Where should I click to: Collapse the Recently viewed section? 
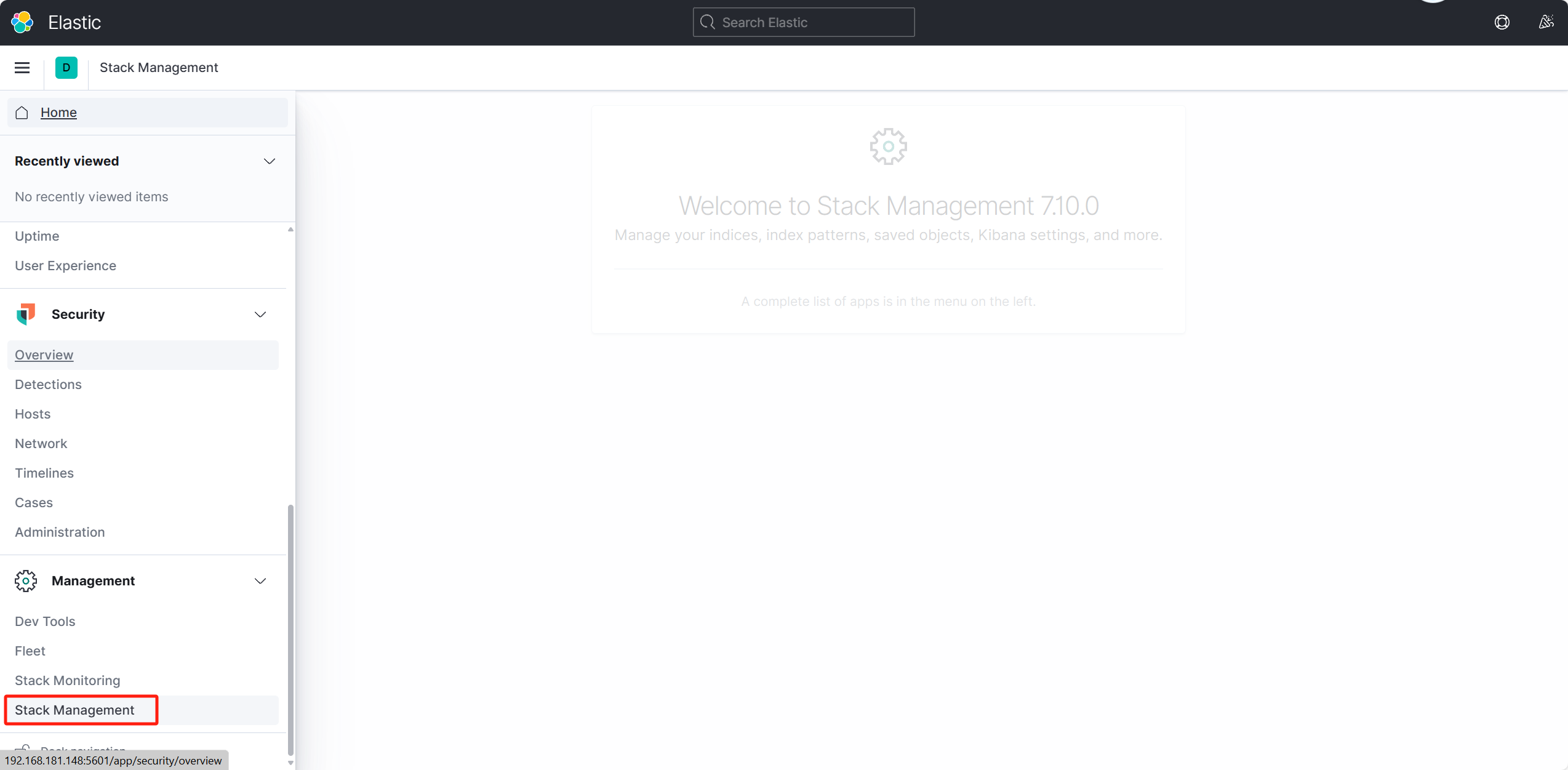click(x=269, y=161)
